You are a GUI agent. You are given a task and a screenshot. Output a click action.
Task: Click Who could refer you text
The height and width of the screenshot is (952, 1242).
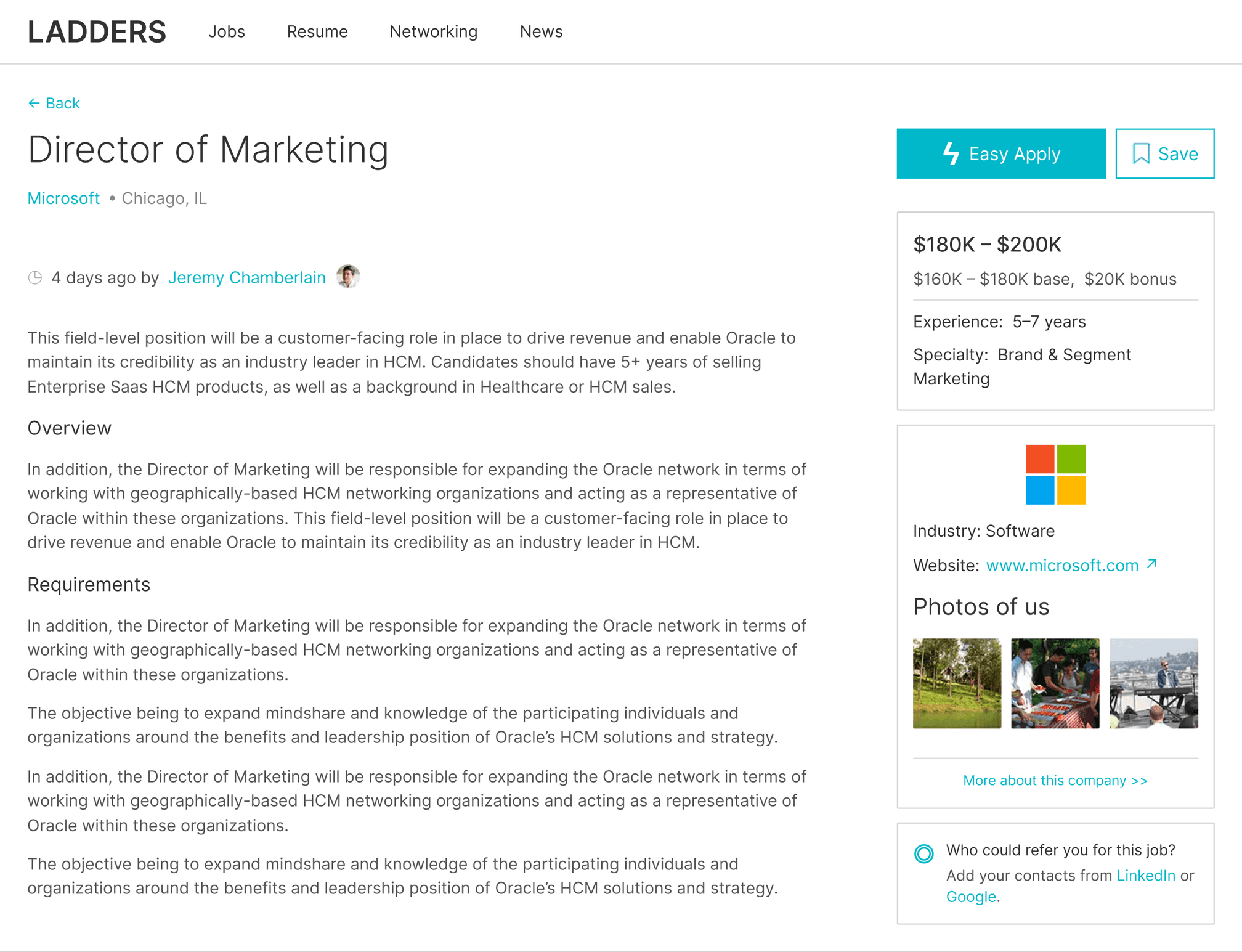coord(1060,850)
